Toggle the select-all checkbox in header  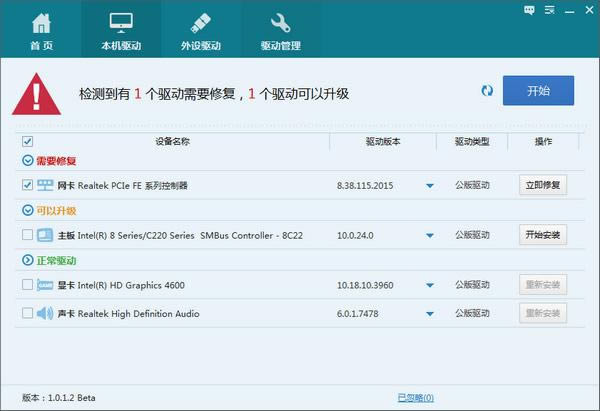(27, 141)
